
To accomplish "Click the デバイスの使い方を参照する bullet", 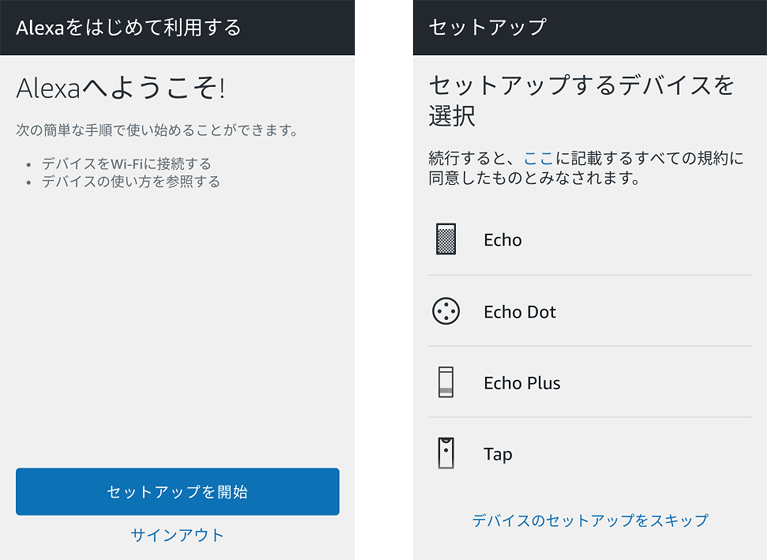I will point(131,181).
